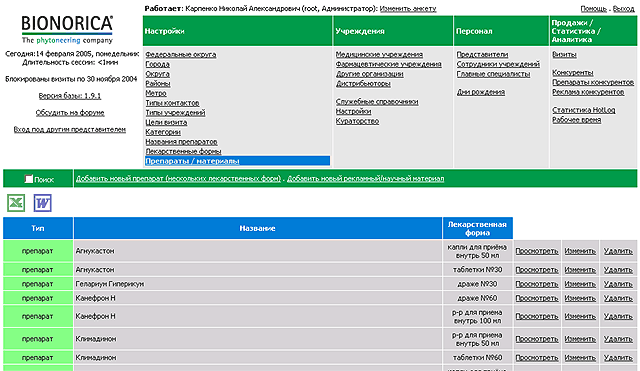Open the Федеральные округа link
This screenshot has width=640, height=371.
pos(181,54)
